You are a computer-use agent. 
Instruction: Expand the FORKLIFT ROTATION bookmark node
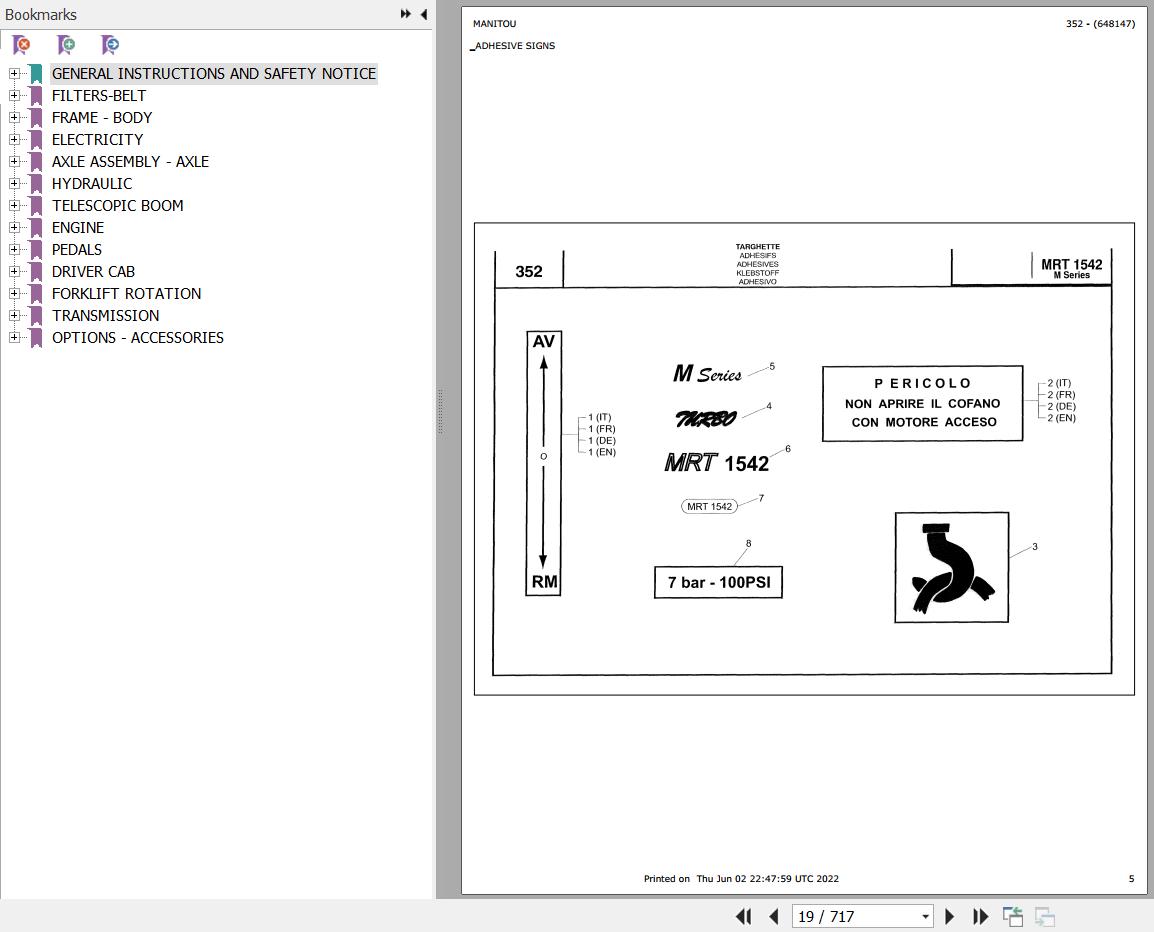click(x=14, y=294)
